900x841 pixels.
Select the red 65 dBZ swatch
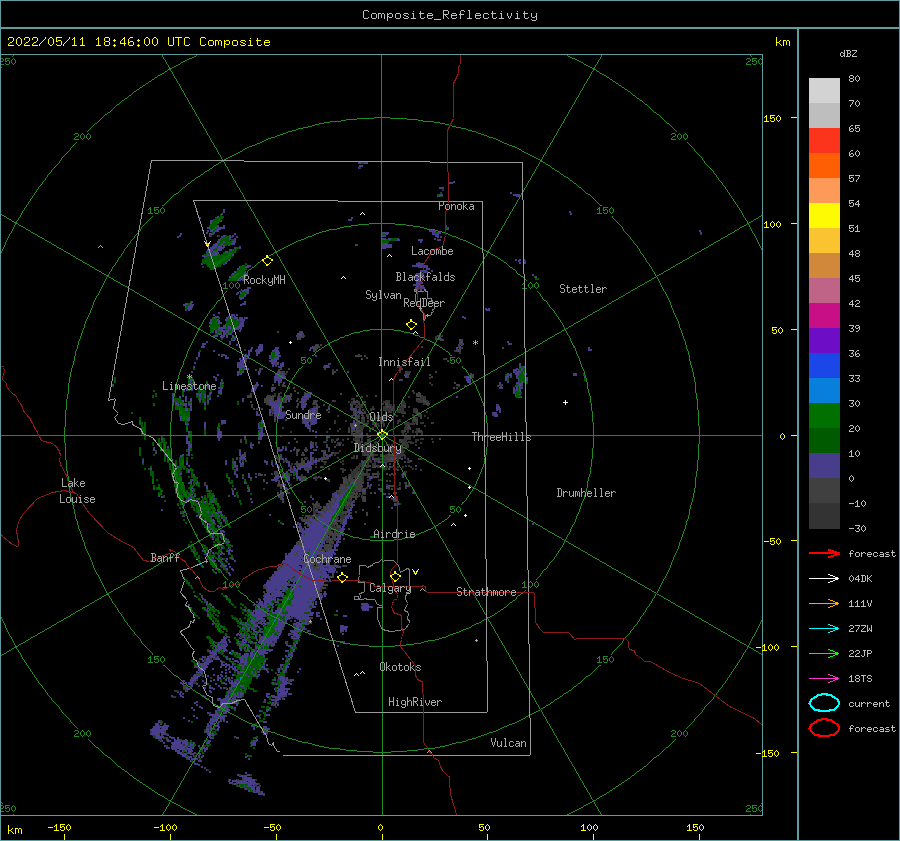[x=824, y=140]
